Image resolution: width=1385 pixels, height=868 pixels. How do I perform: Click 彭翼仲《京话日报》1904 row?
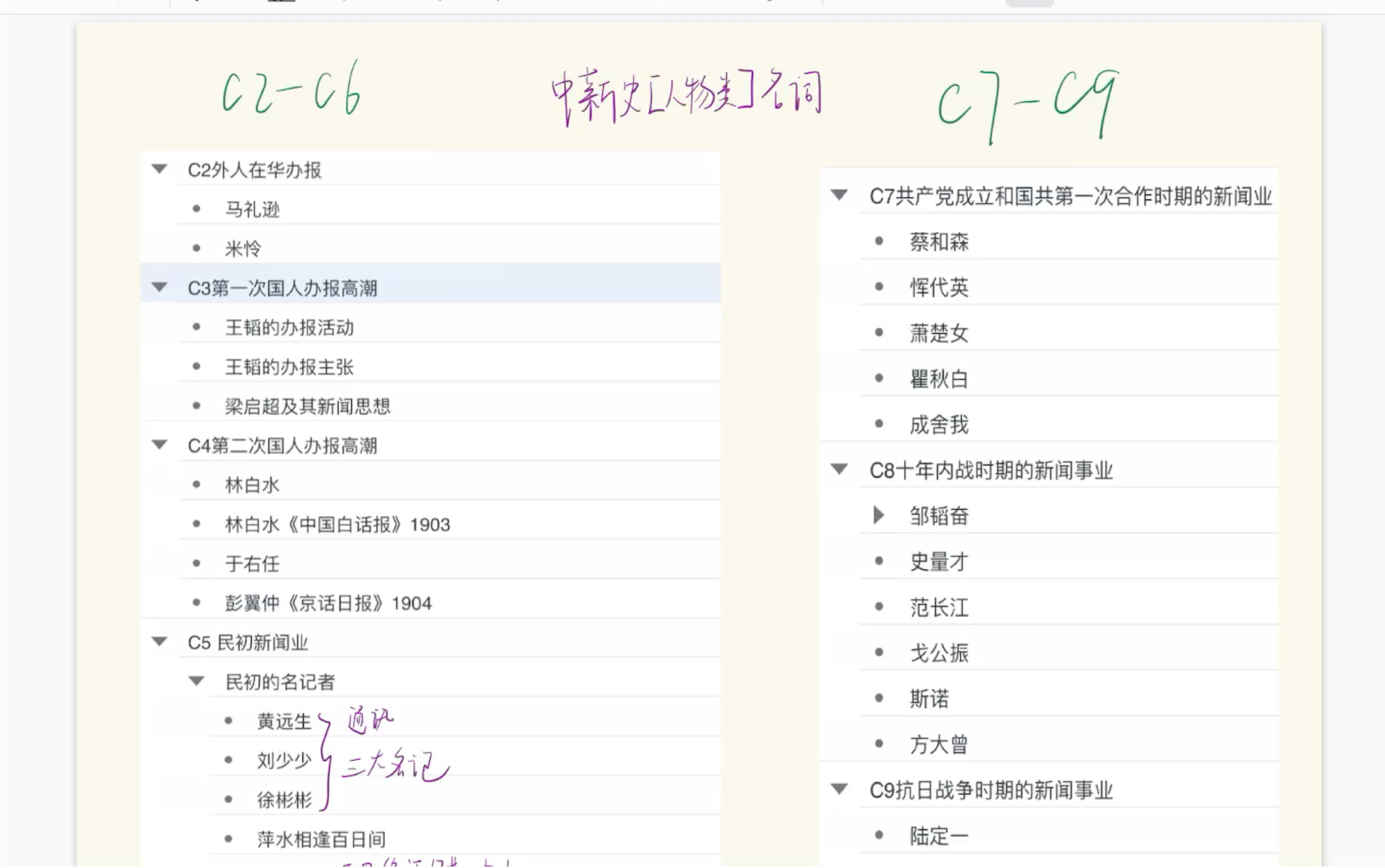tap(449, 603)
